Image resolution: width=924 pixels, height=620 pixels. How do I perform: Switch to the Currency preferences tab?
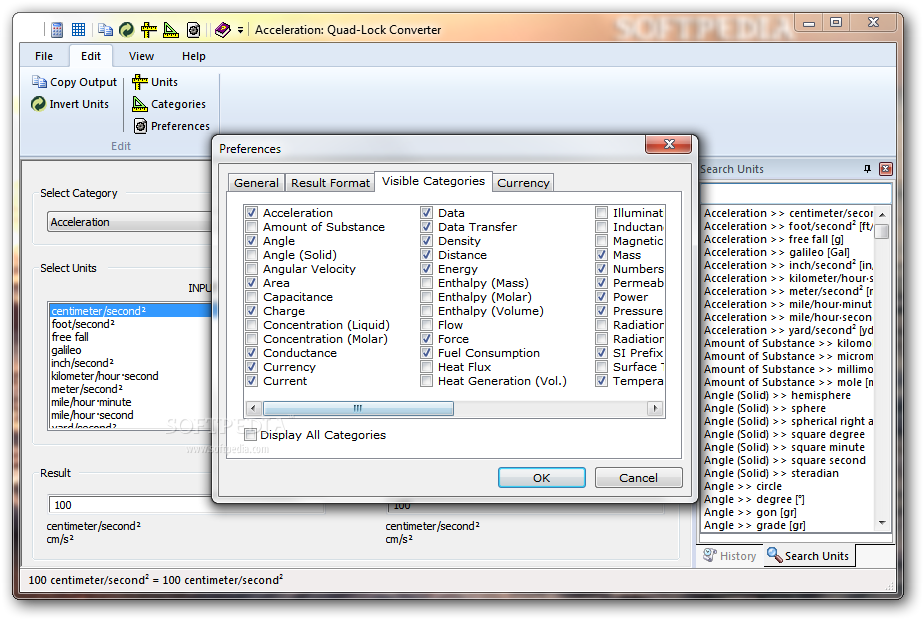coord(523,183)
